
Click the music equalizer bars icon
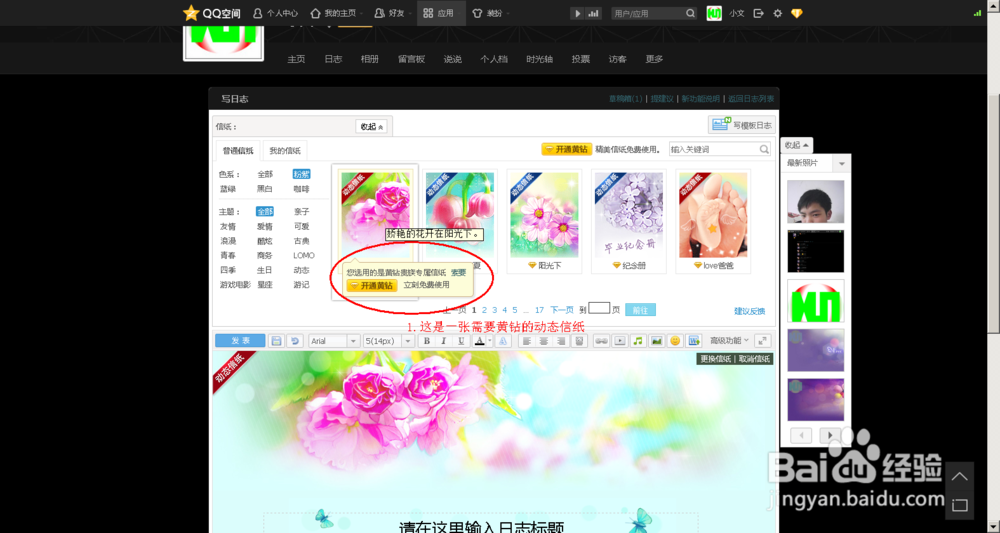pyautogui.click(x=593, y=13)
